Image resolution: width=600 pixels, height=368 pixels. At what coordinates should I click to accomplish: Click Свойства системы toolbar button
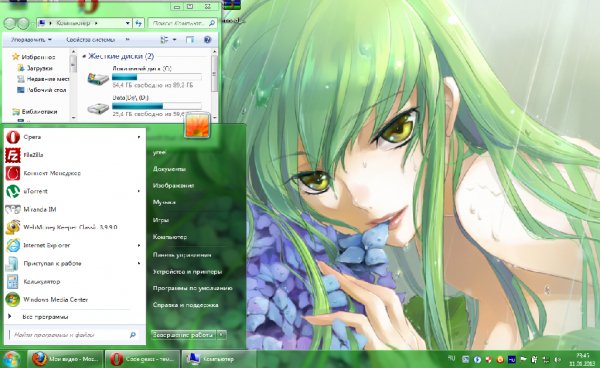(90, 40)
